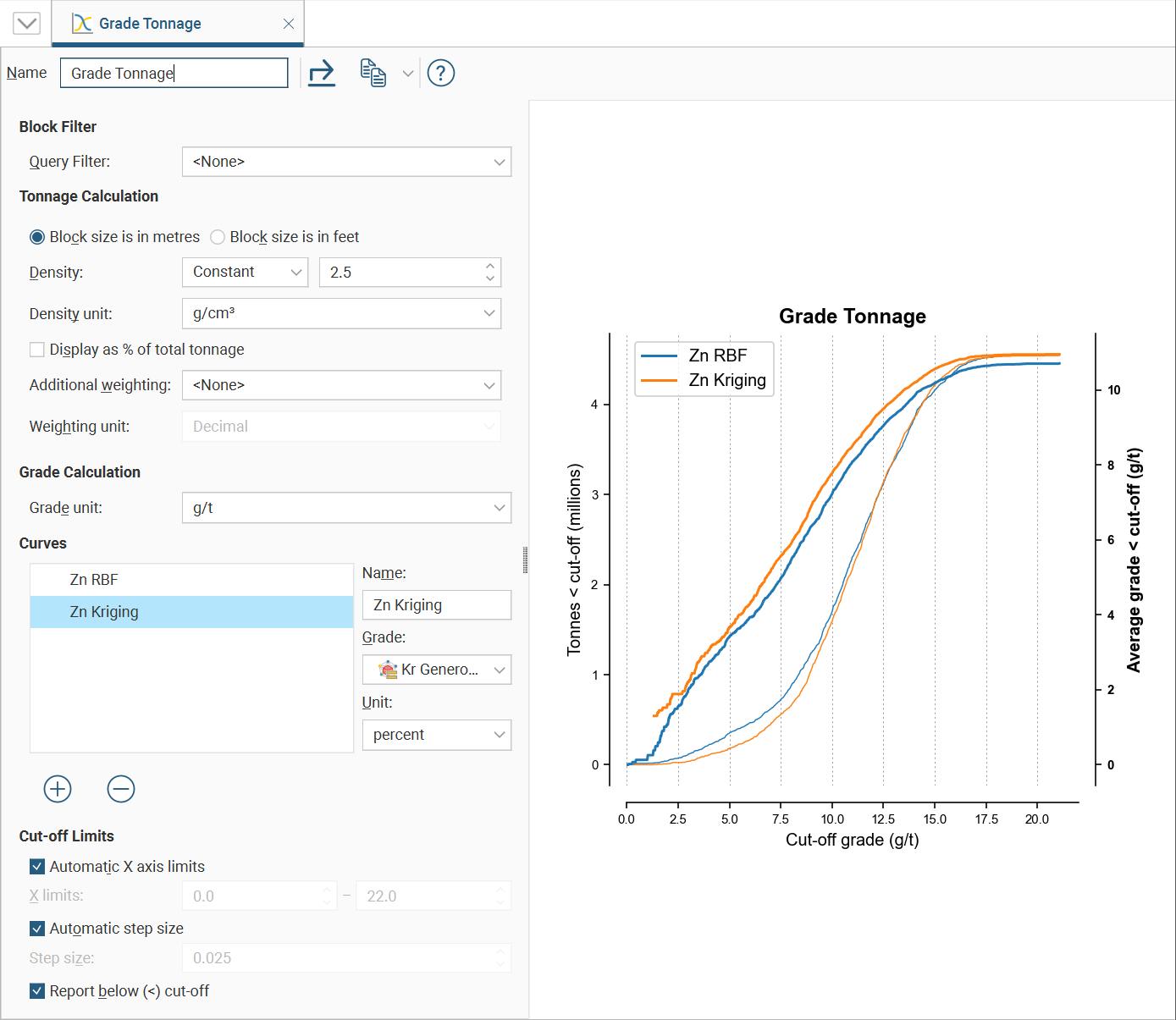The width and height of the screenshot is (1176, 1020).
Task: Enable Display as % of total tonnage
Action: point(37,350)
